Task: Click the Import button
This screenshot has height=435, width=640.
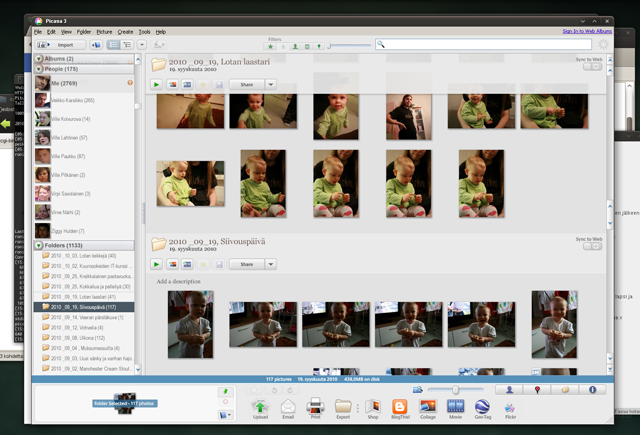Action: tap(60, 45)
